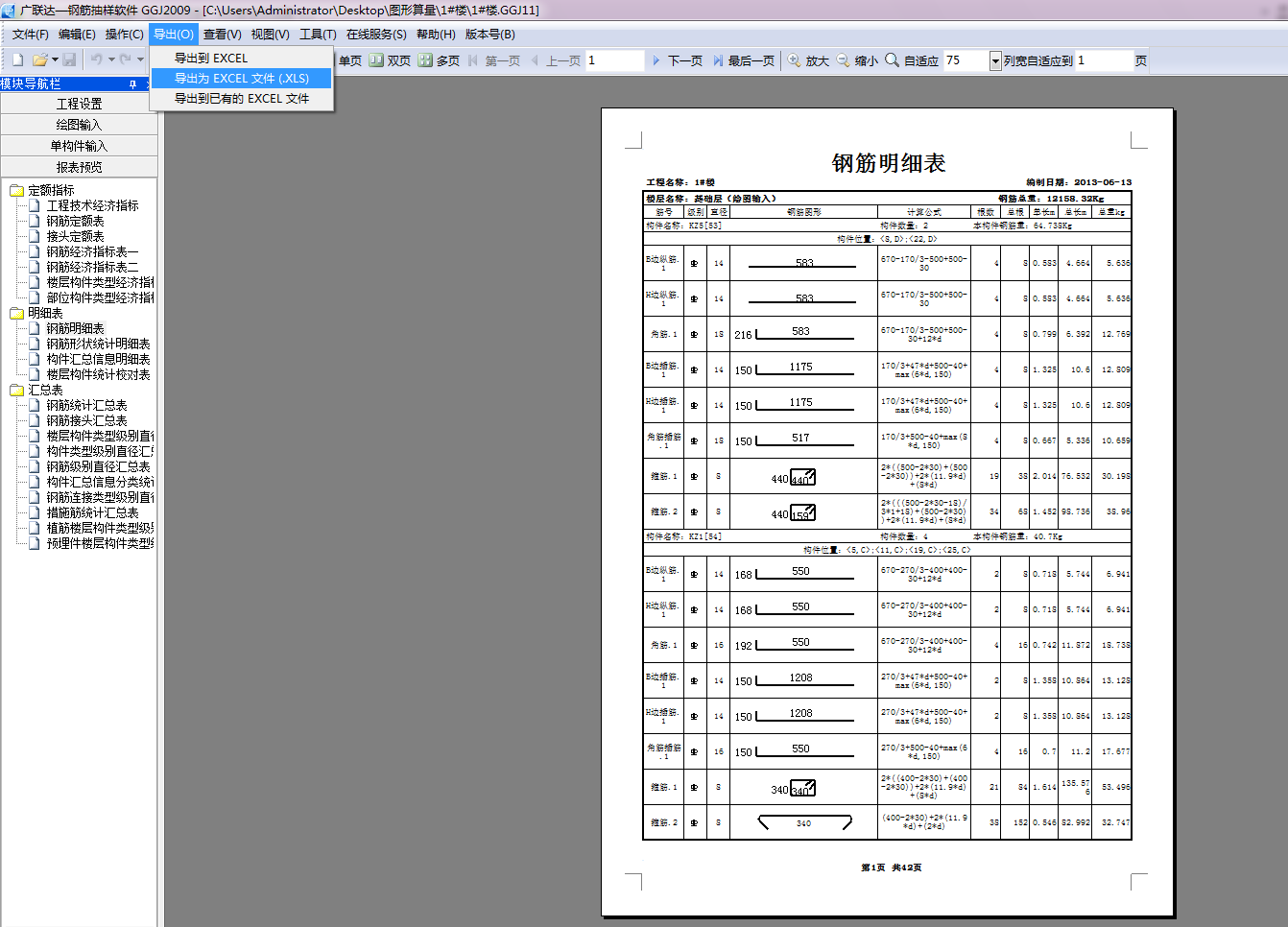Switch to 双页 double page view
1288x927 pixels.
390,60
